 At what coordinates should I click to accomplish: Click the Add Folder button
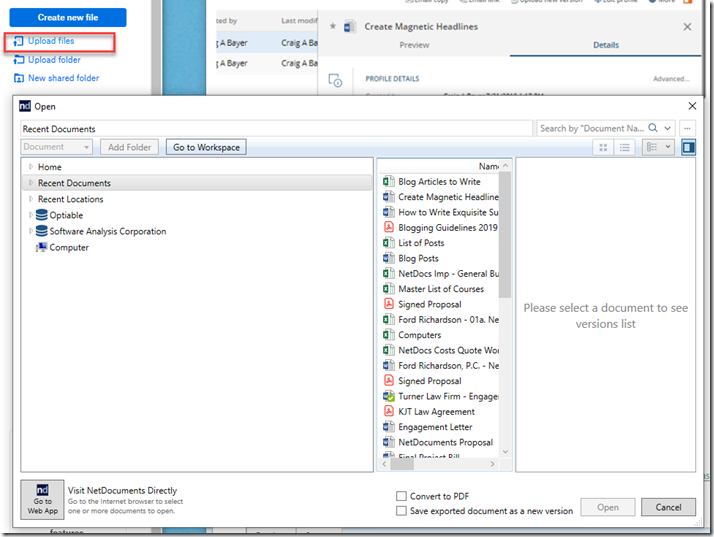(x=129, y=147)
